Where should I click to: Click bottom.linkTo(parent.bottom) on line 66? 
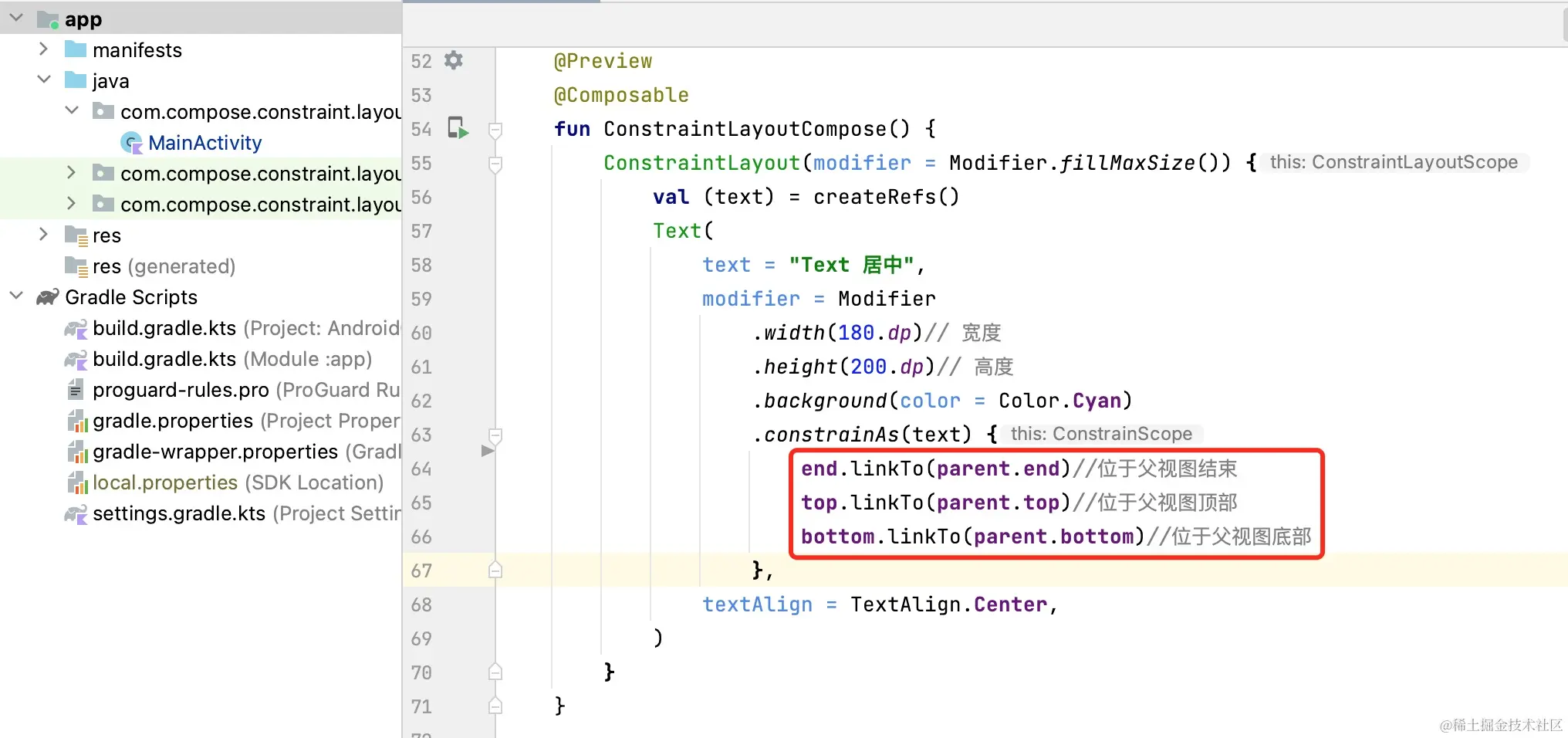pos(973,537)
